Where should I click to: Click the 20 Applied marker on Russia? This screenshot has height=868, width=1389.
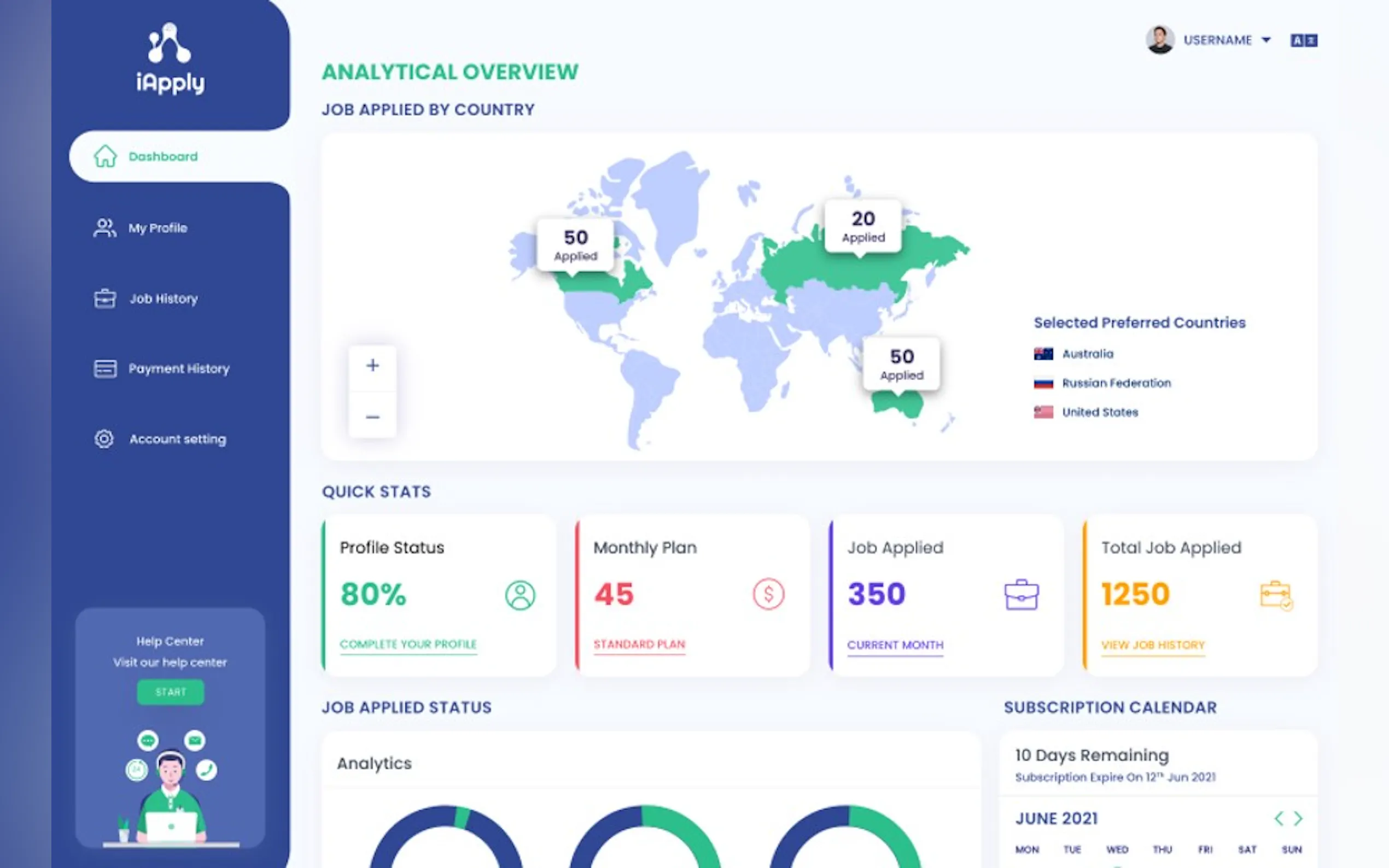pos(862,226)
